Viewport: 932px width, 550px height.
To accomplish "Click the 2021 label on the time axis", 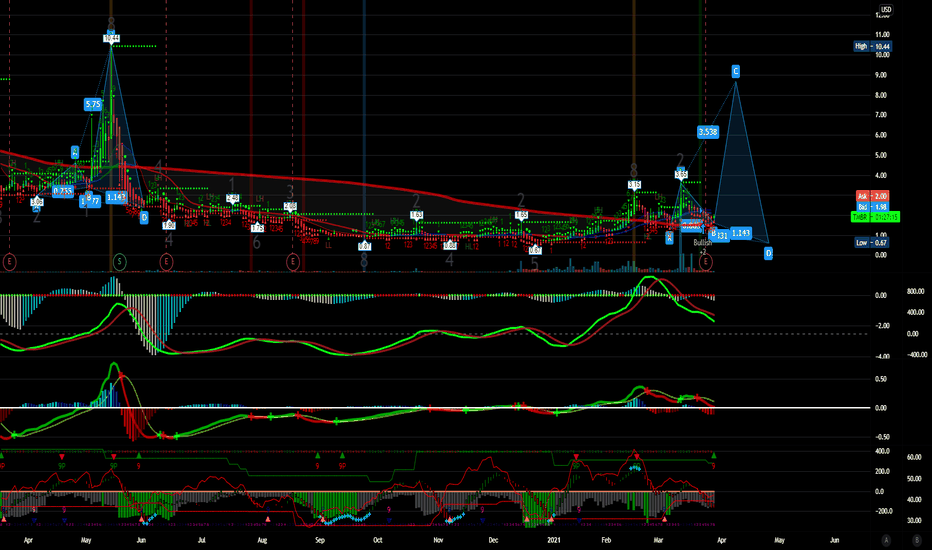I will [x=553, y=540].
